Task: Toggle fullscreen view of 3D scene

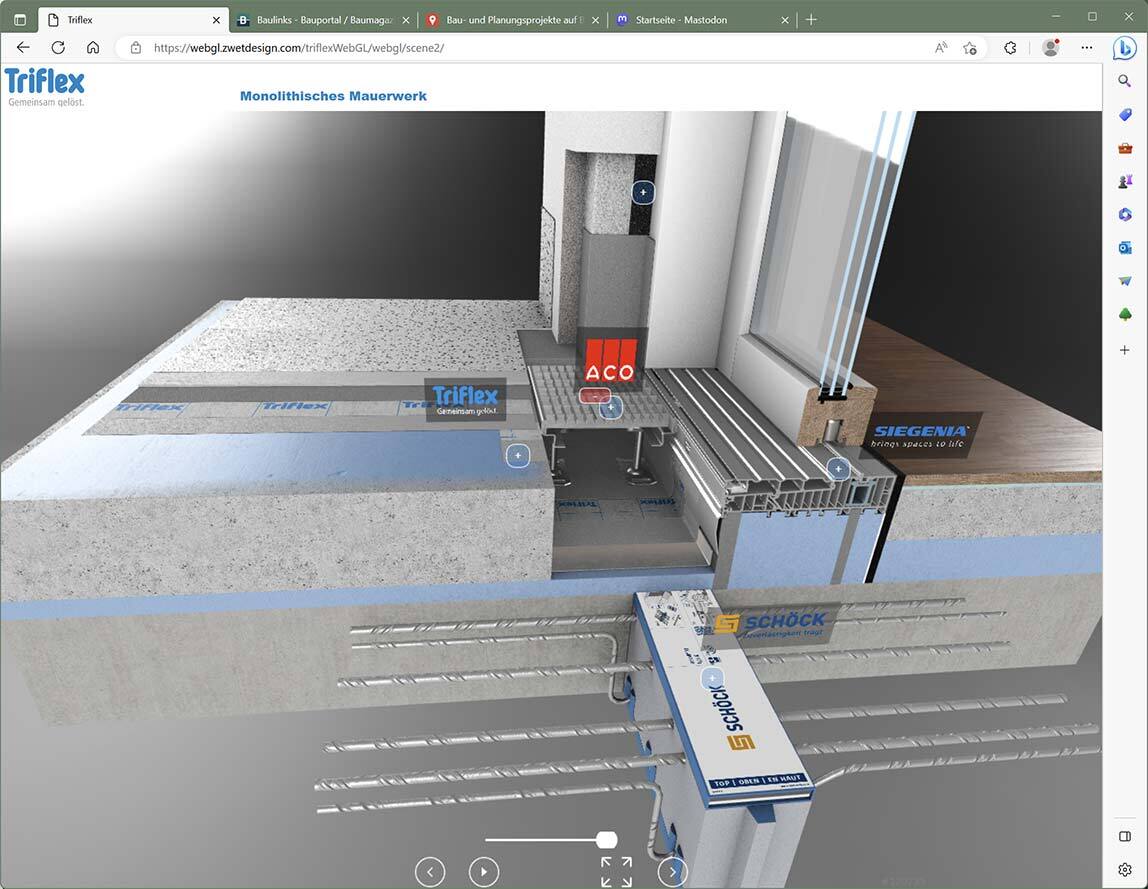Action: pyautogui.click(x=616, y=871)
